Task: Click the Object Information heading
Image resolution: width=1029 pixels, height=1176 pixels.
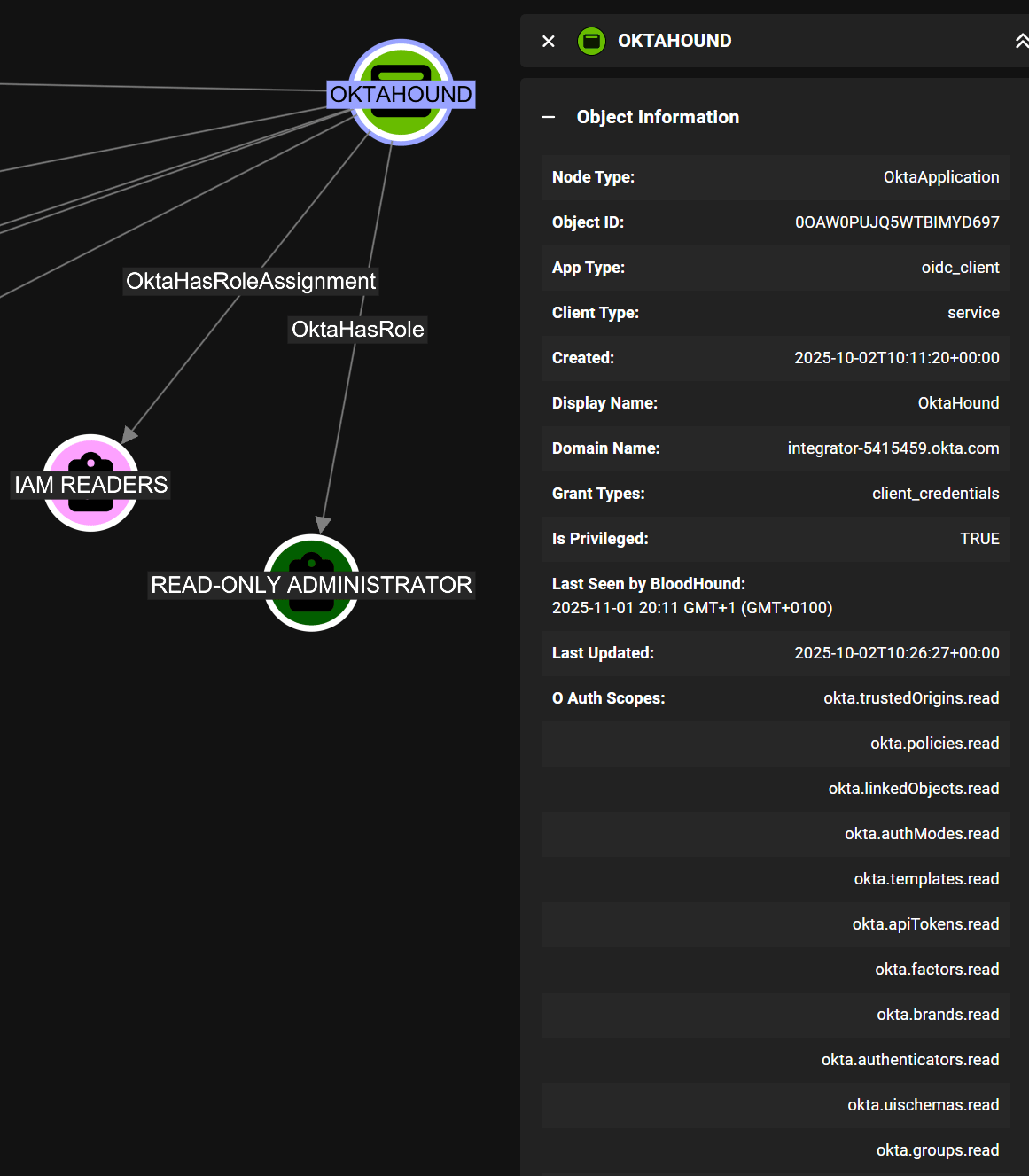Action: click(x=658, y=117)
